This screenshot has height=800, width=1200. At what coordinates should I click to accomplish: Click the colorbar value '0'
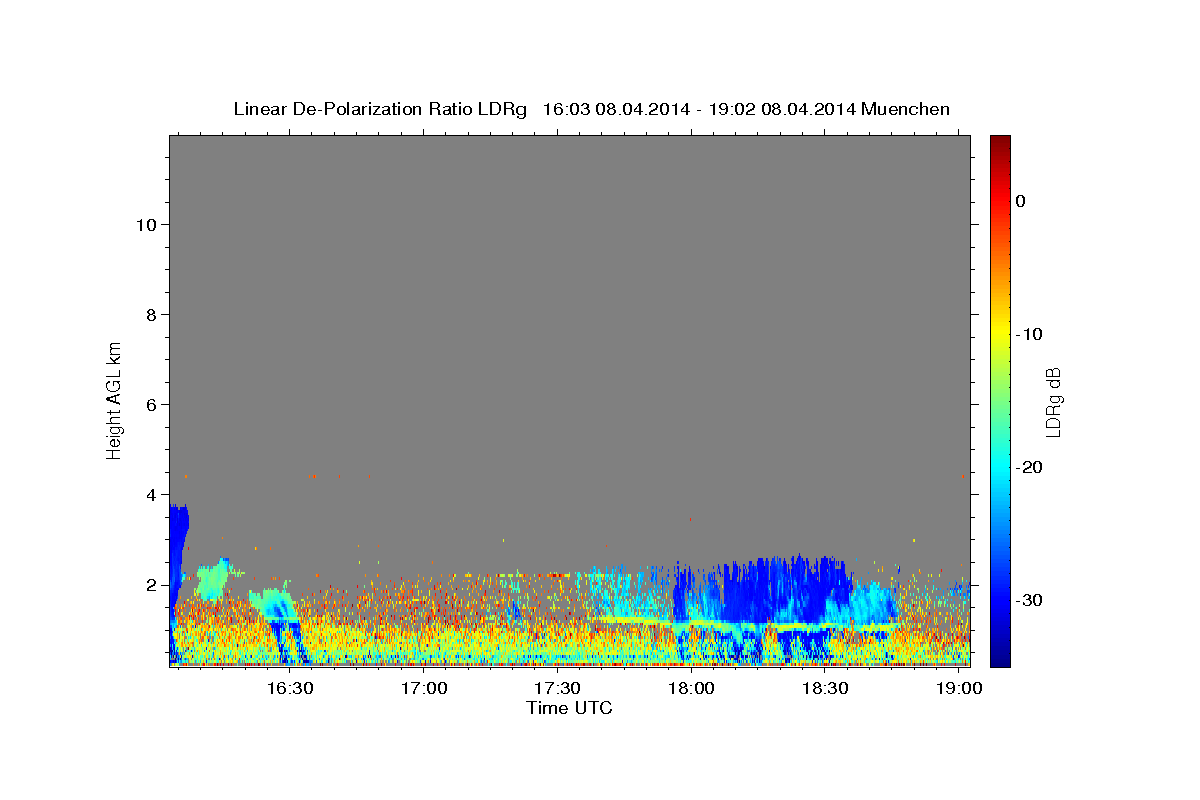point(1020,201)
